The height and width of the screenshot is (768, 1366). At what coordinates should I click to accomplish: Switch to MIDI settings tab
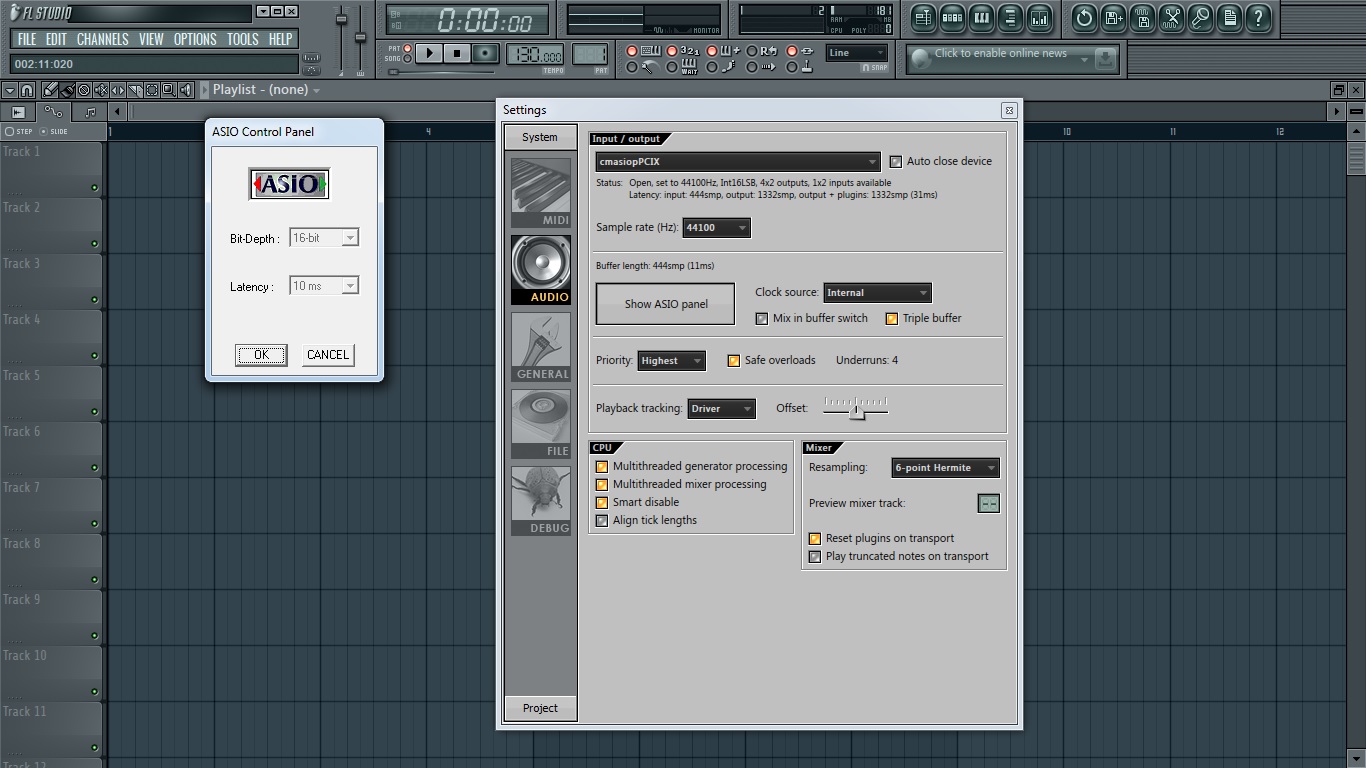point(541,193)
